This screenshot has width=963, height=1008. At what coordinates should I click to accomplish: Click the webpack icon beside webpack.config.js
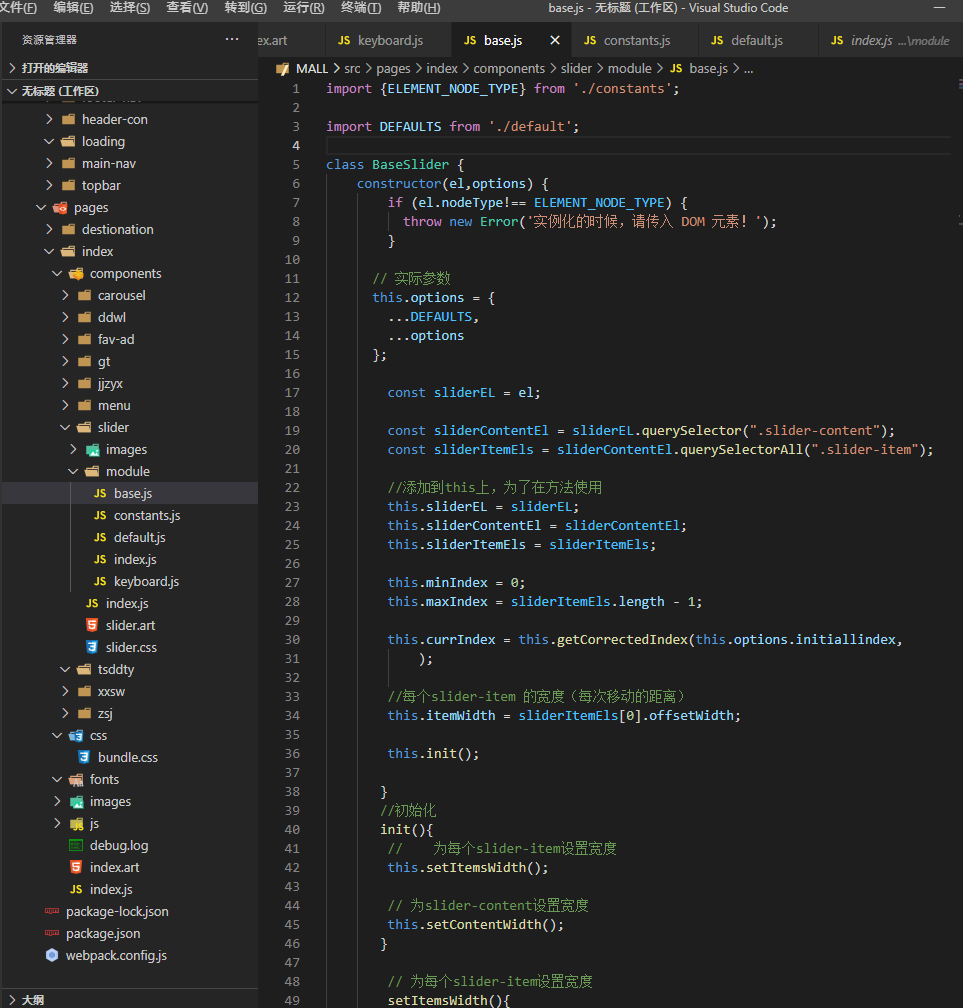point(52,955)
